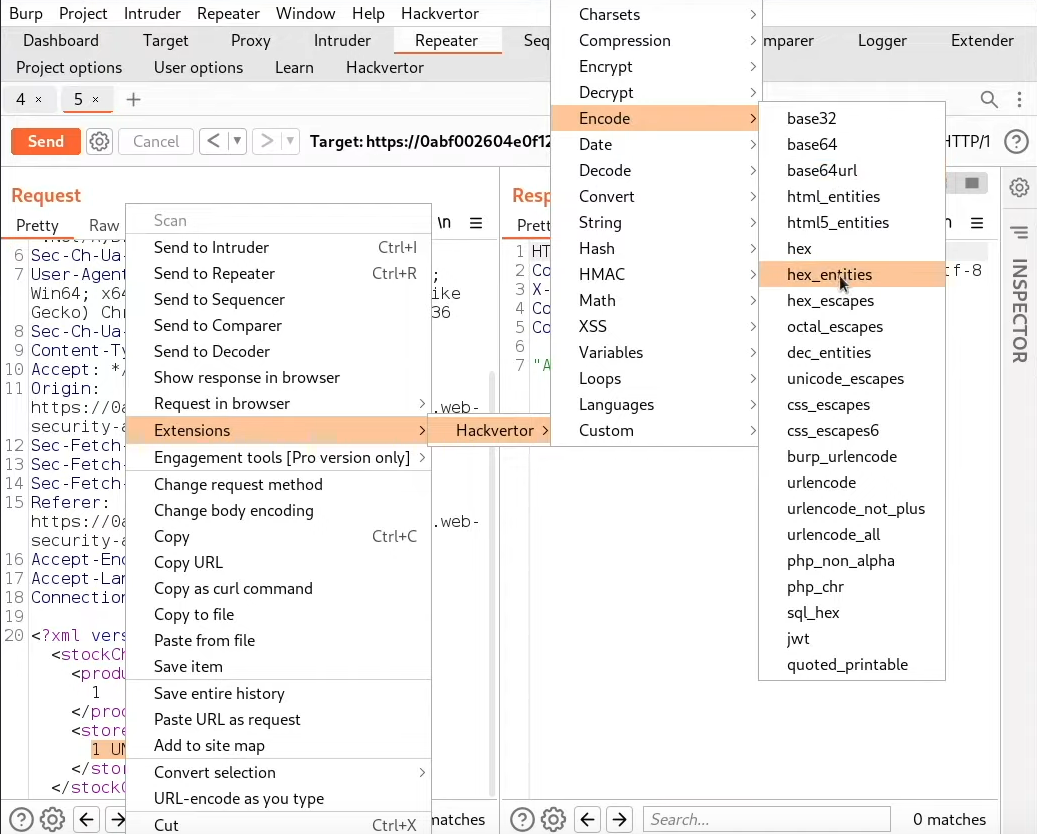The height and width of the screenshot is (834, 1037).
Task: Open Inspector panel settings gear
Action: click(x=1019, y=187)
